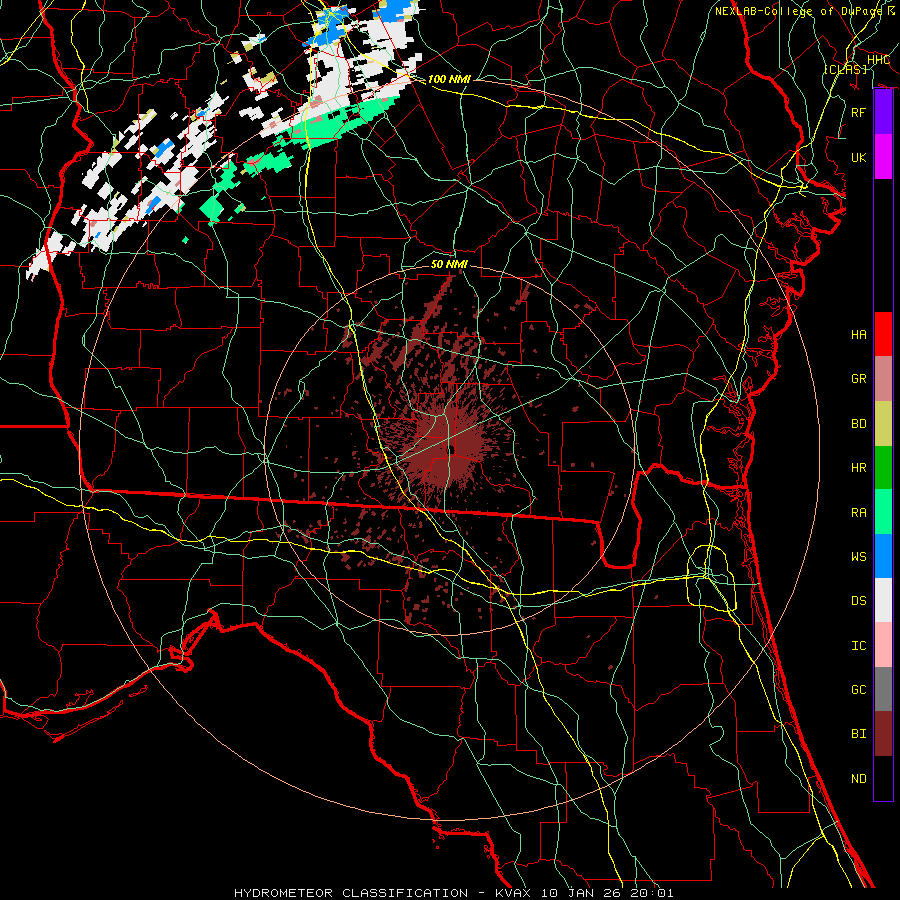This screenshot has width=900, height=900.
Task: Click the 'NEXLAB-College of DuPage' title text
Action: [x=798, y=11]
